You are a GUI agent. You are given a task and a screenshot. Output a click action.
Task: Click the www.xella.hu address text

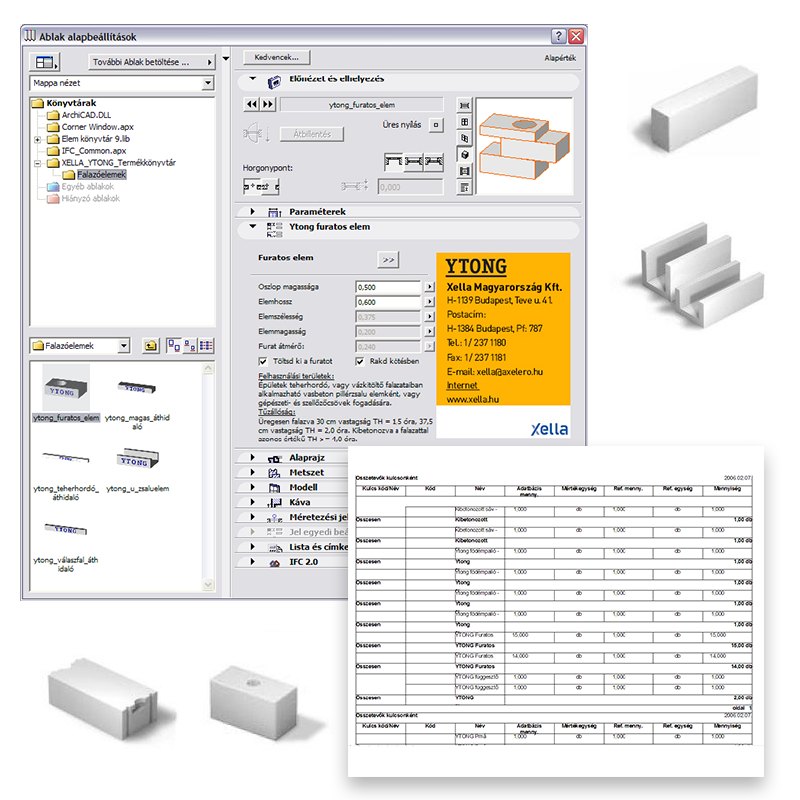[x=473, y=399]
